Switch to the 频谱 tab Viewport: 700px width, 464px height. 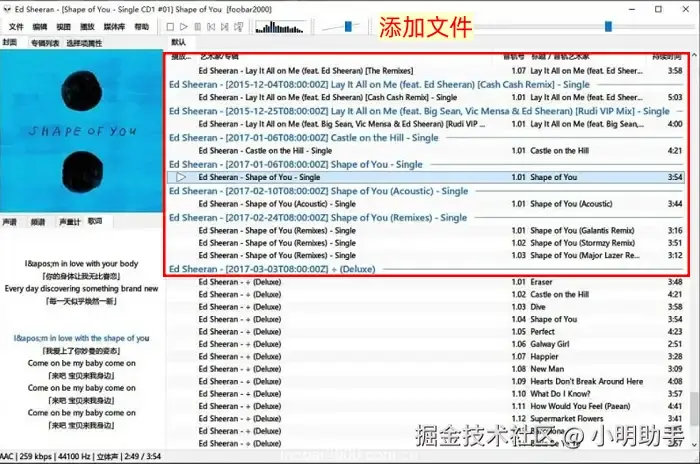coord(38,222)
